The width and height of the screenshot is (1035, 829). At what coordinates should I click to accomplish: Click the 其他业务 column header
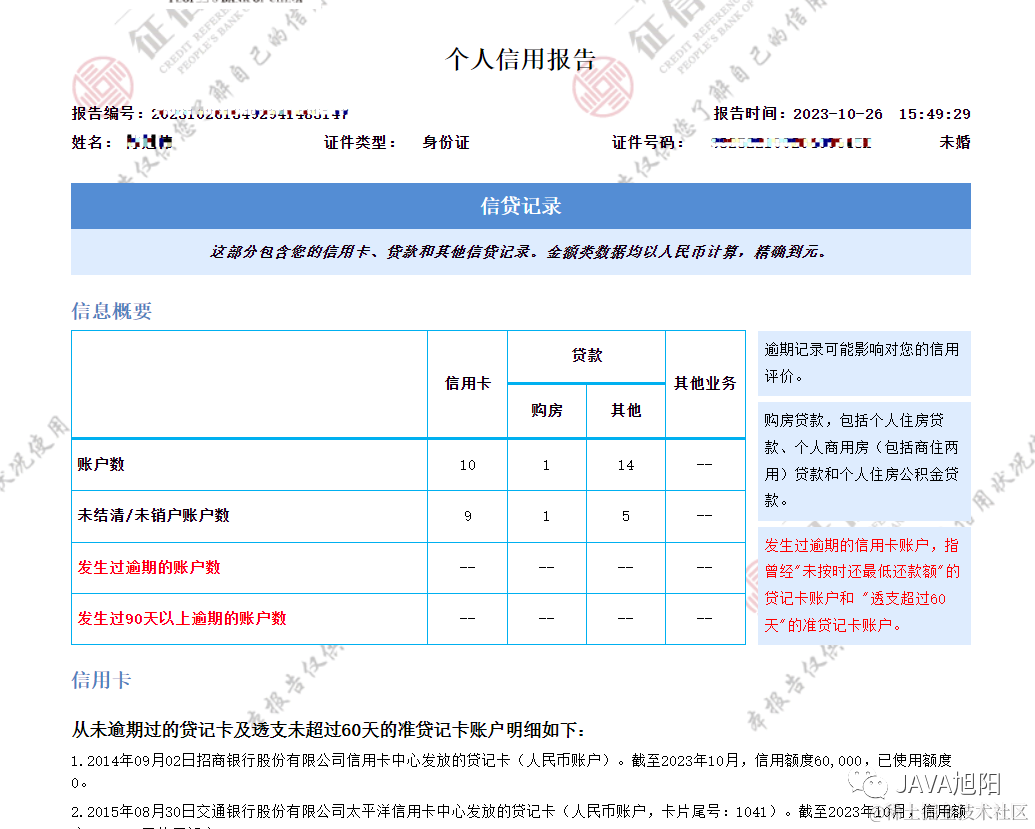pyautogui.click(x=705, y=384)
